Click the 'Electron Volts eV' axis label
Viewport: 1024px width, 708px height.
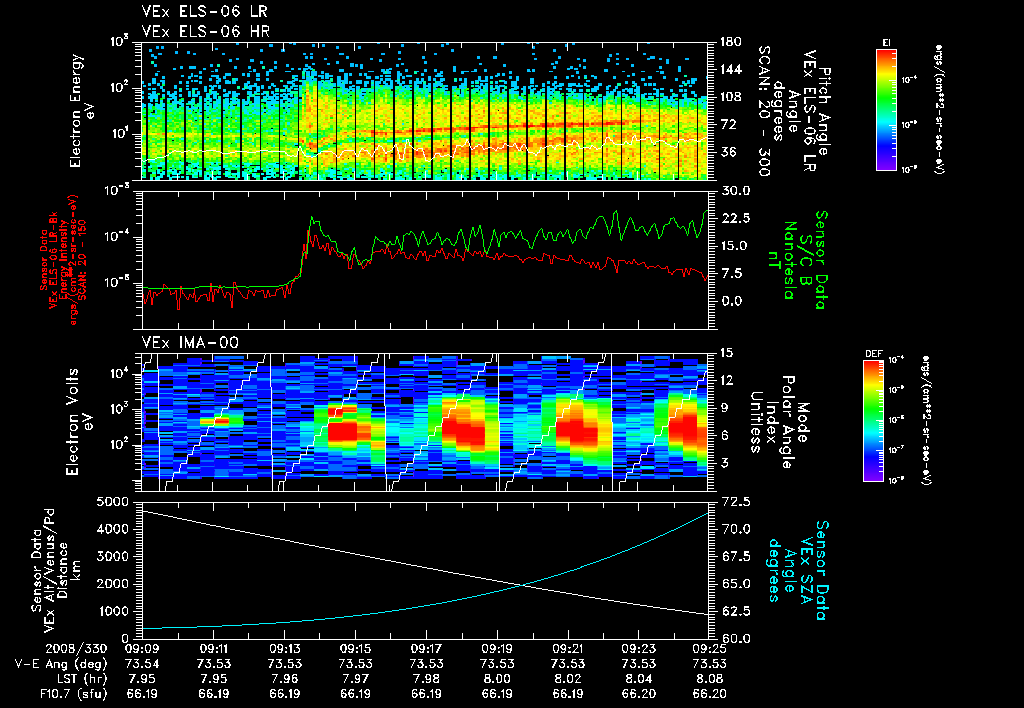78,422
